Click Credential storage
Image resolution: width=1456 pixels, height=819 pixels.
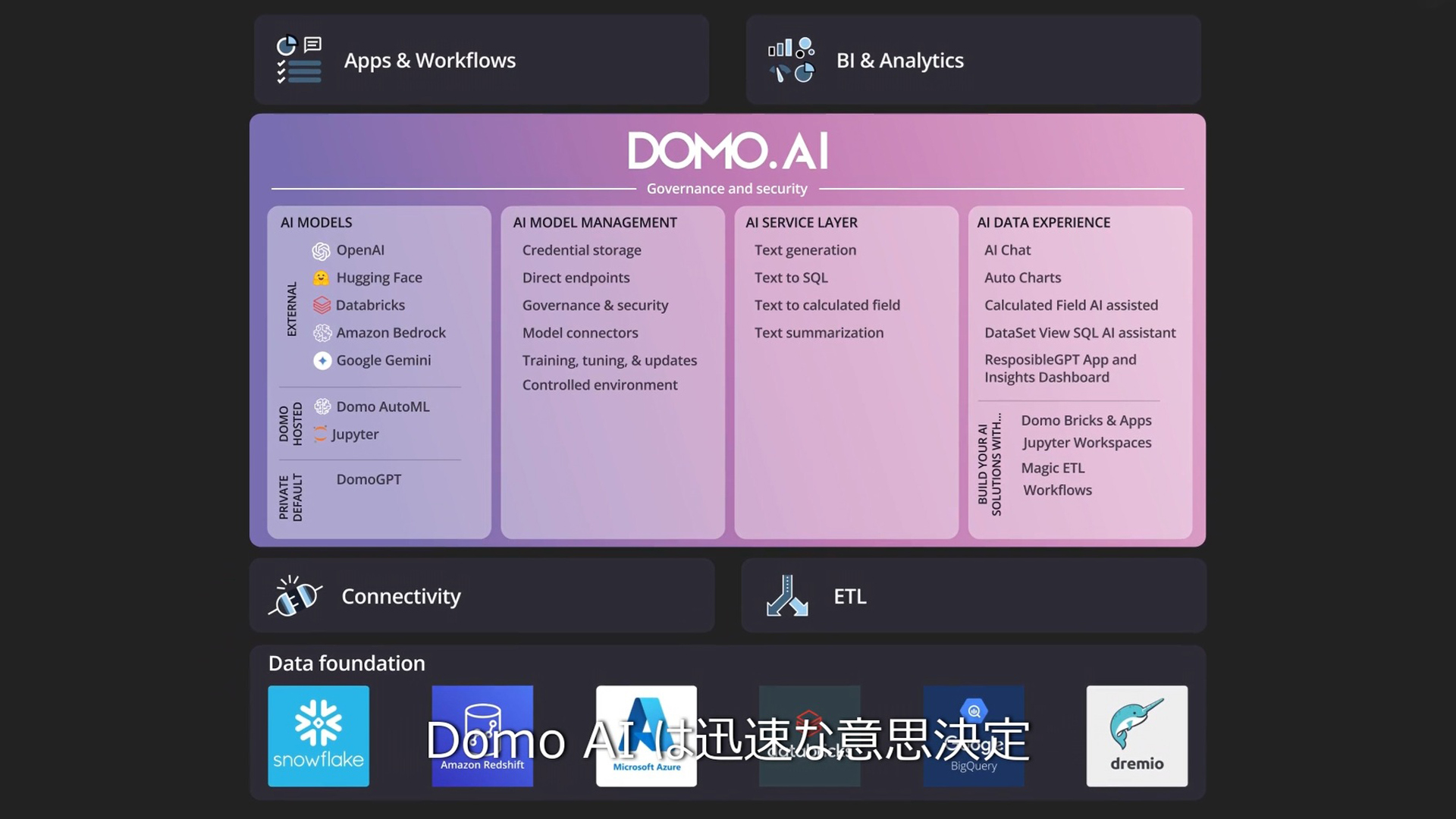click(x=582, y=250)
